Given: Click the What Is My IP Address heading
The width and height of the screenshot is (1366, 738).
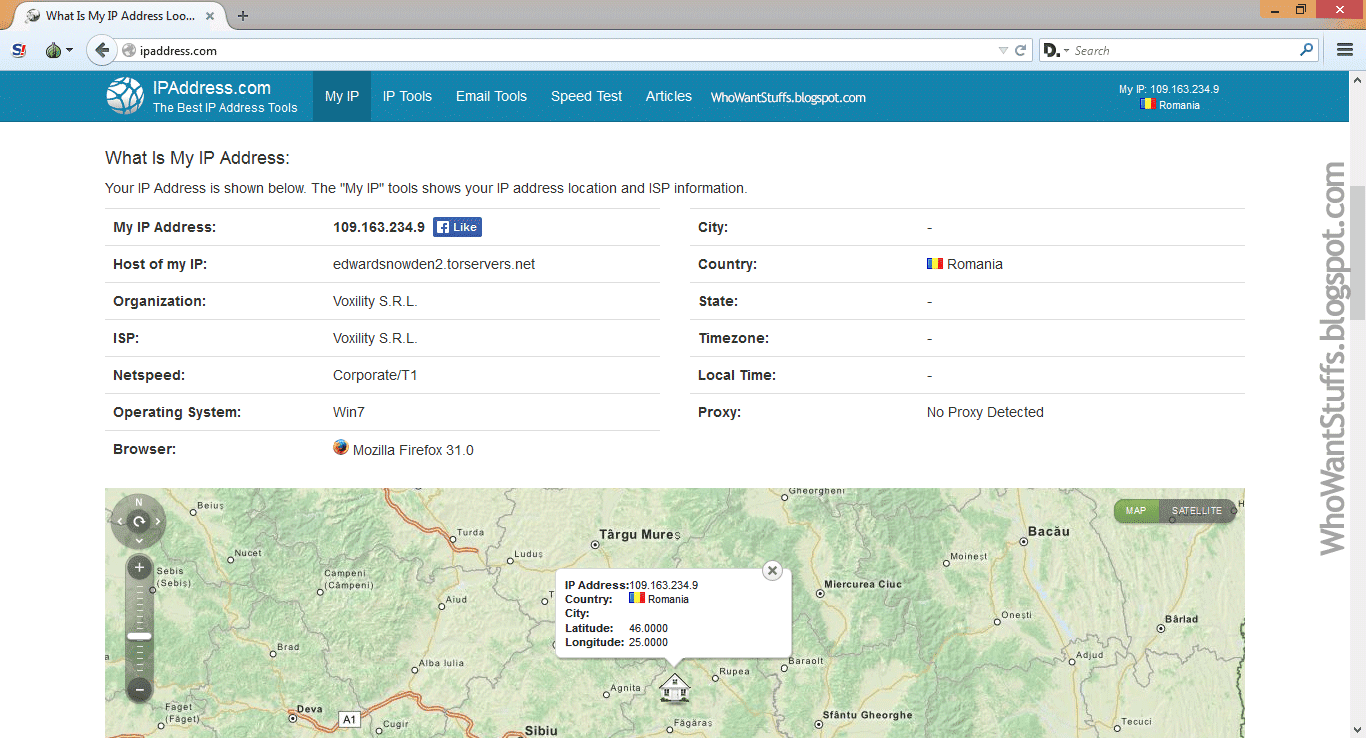Looking at the screenshot, I should [x=197, y=157].
